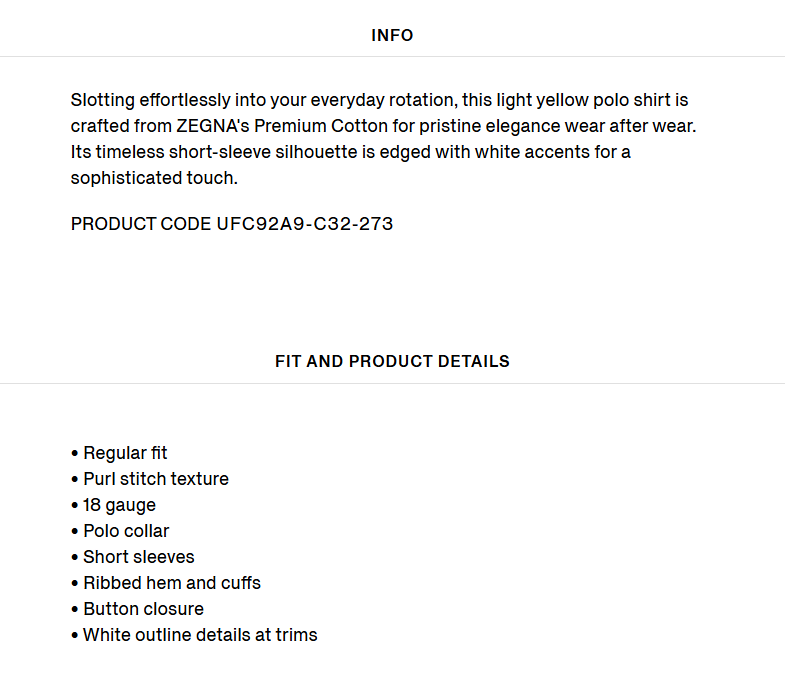Click the 'Slotting effortlessly' opening line
This screenshot has width=785, height=685.
(x=379, y=100)
